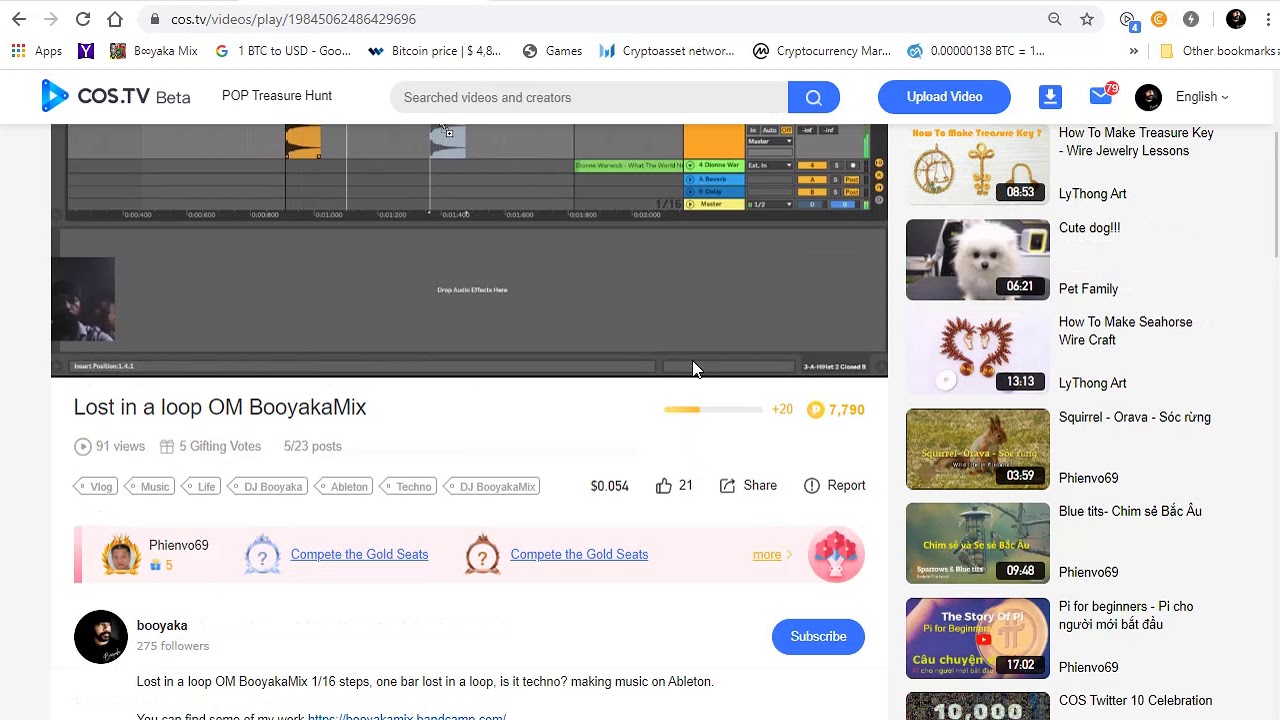The height and width of the screenshot is (720, 1280).
Task: Open mail notifications with 79 badge
Action: 1102,96
